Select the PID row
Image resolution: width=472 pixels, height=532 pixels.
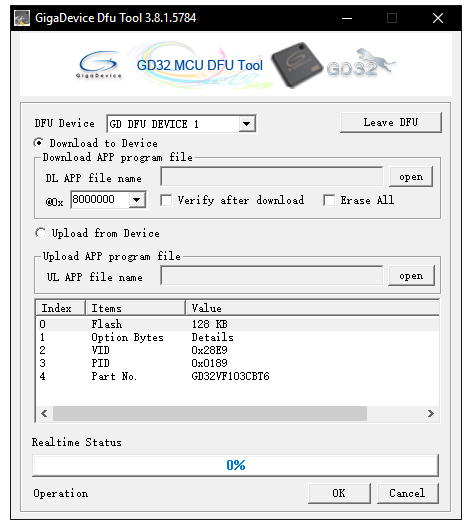(x=238, y=363)
